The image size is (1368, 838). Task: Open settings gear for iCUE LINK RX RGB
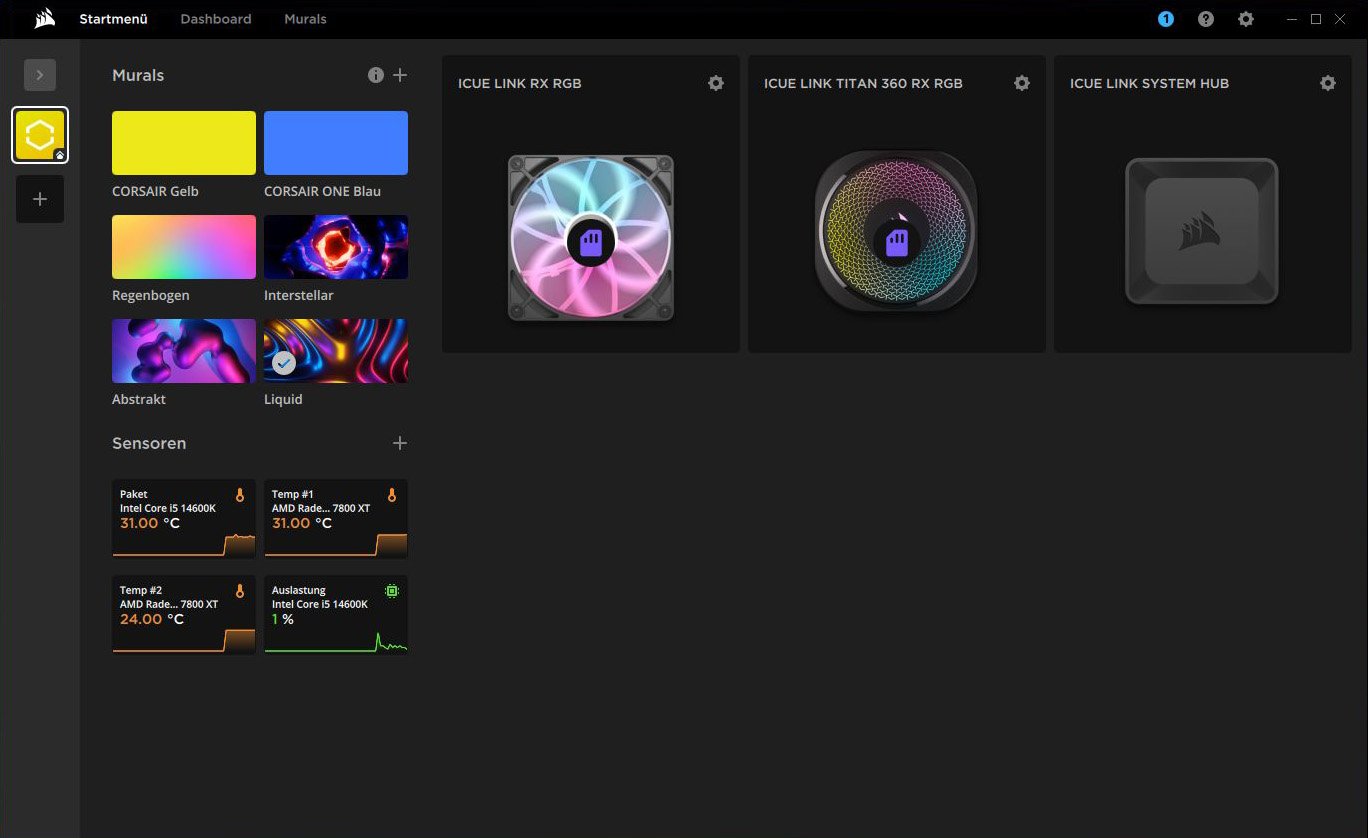coord(716,84)
